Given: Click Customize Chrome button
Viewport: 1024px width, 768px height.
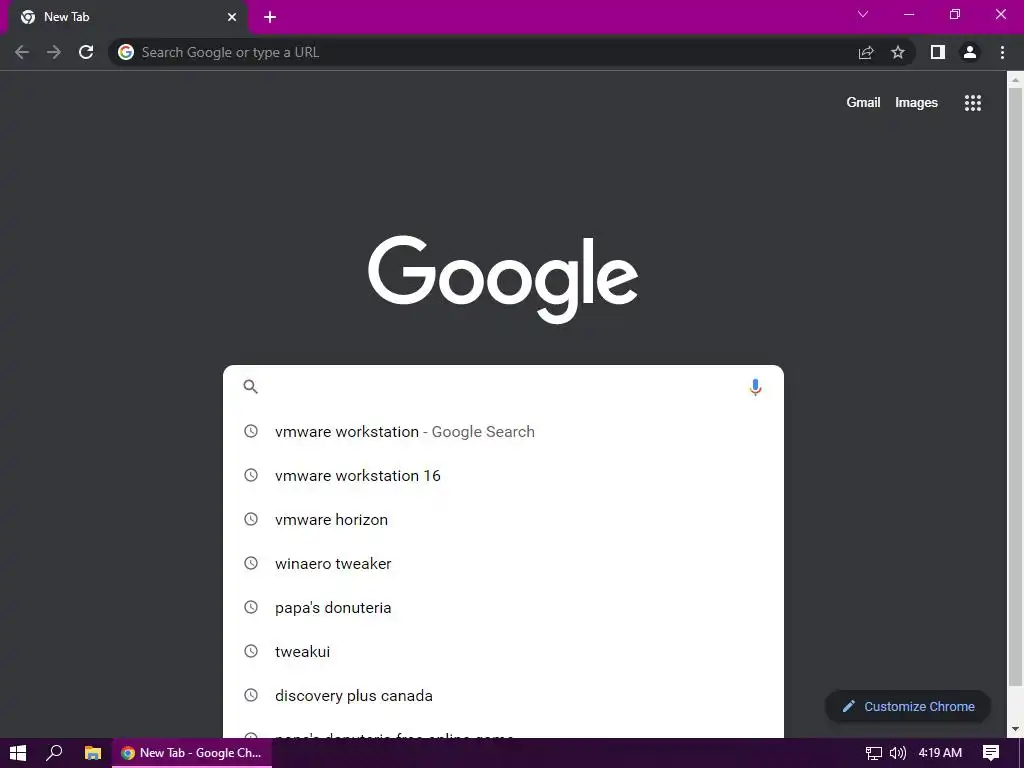Looking at the screenshot, I should tap(908, 707).
